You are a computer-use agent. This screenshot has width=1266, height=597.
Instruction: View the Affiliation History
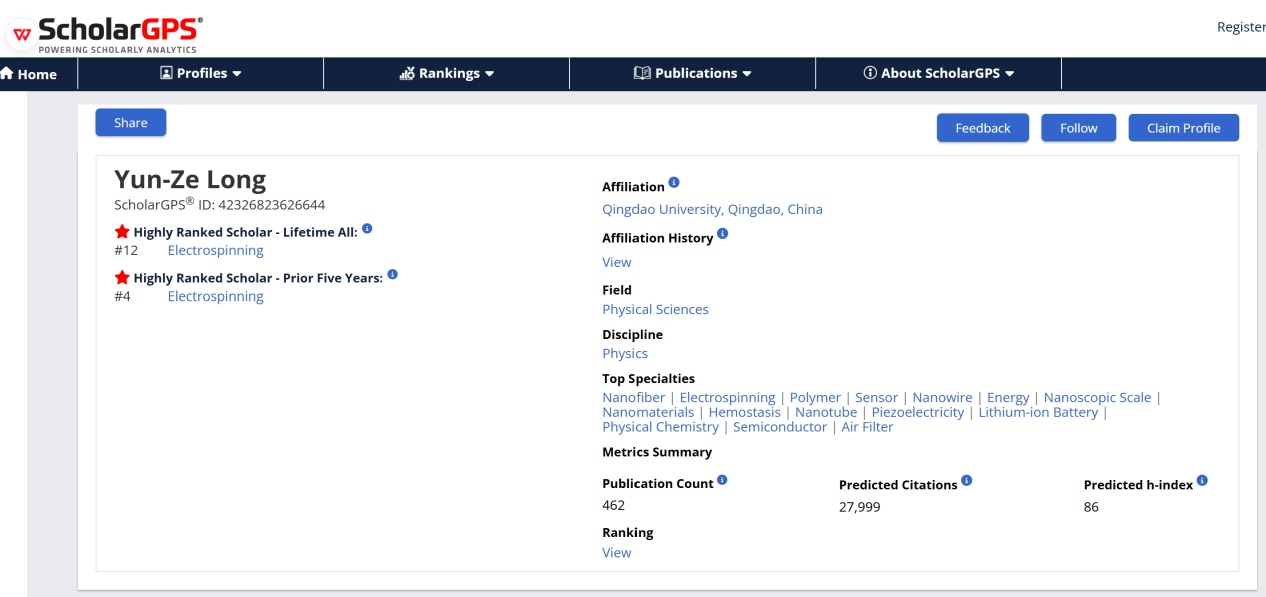616,262
